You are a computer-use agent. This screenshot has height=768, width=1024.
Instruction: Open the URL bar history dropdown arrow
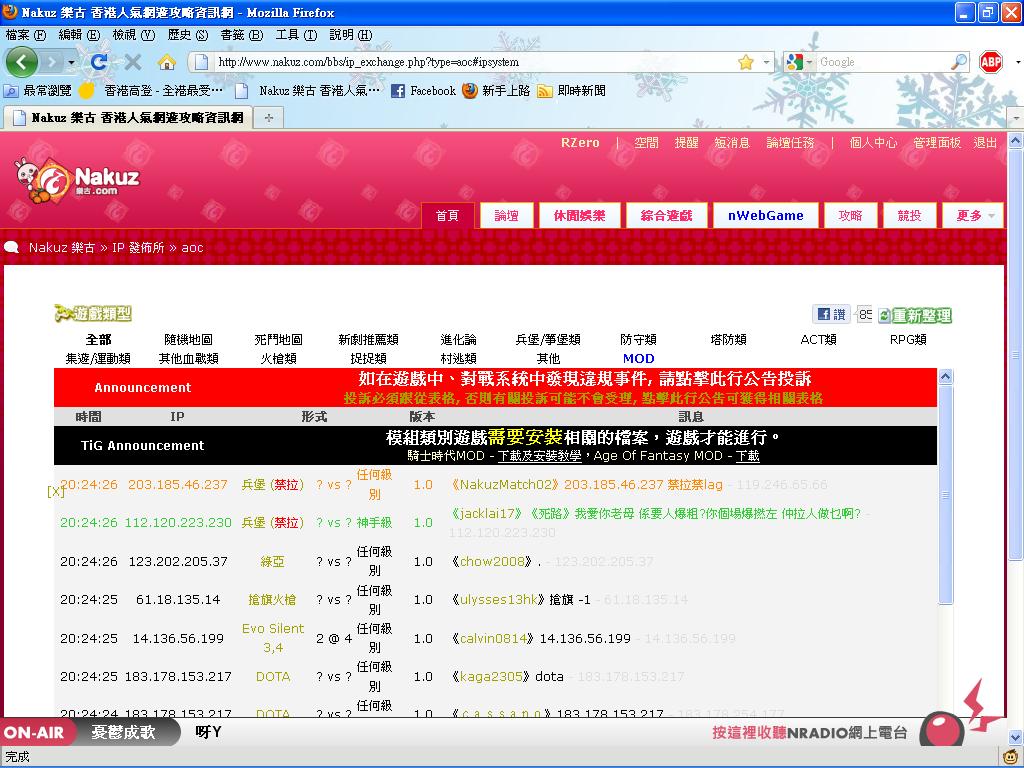[x=766, y=62]
